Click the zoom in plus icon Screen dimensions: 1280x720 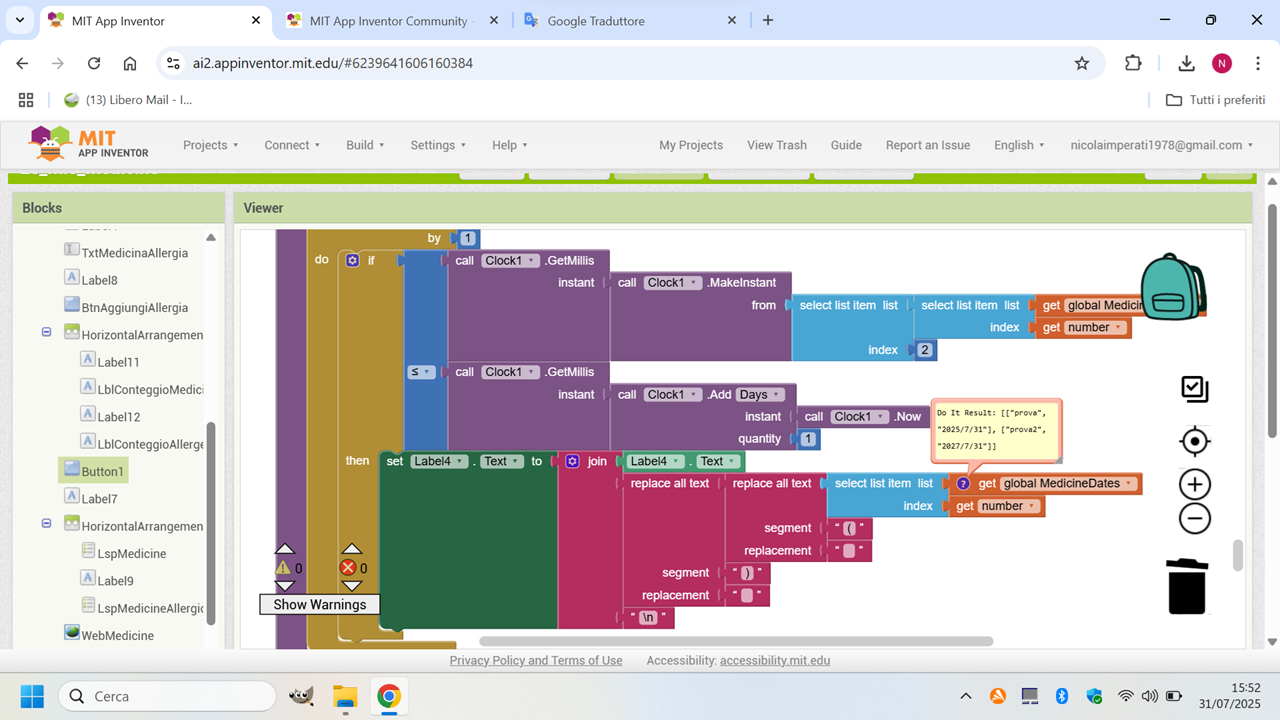point(1195,485)
